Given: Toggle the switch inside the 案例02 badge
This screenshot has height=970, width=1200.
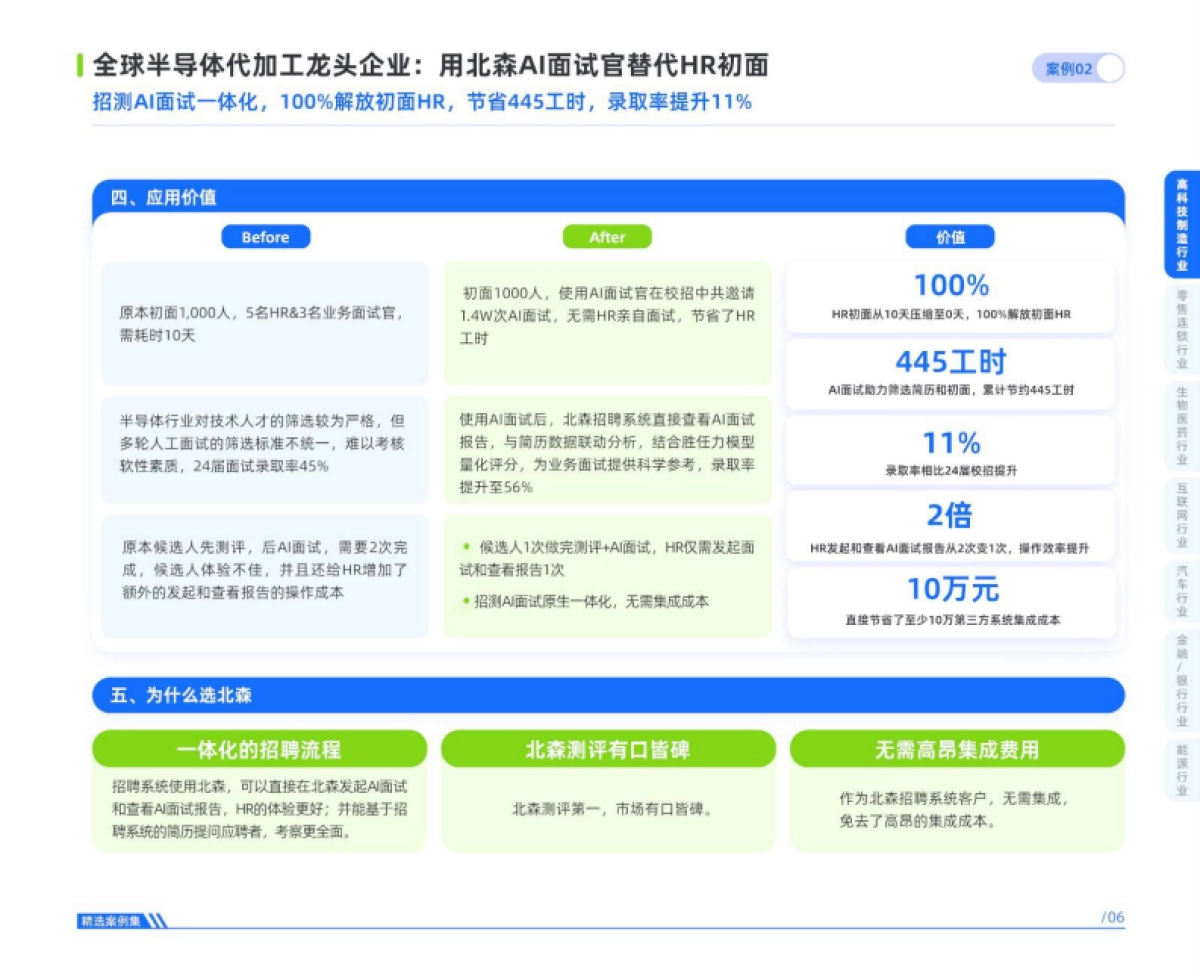Looking at the screenshot, I should (x=1110, y=69).
